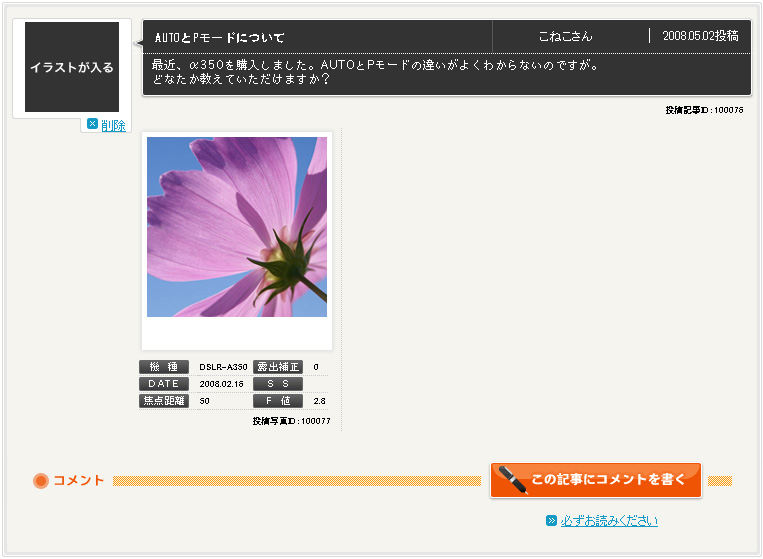Open the pink cosmos flower photo
763x559 pixels.
237,227
